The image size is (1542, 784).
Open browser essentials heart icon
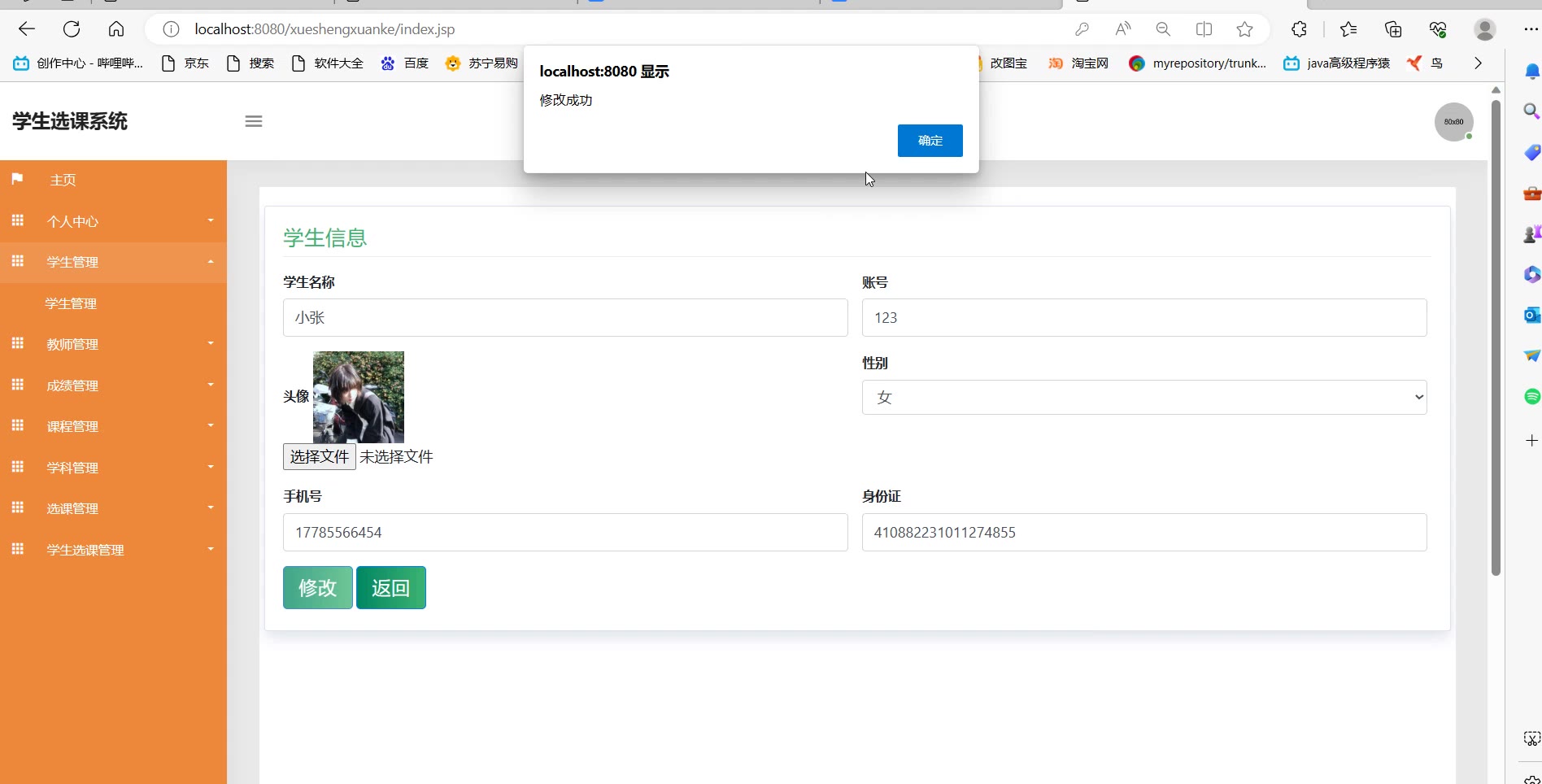(x=1438, y=29)
